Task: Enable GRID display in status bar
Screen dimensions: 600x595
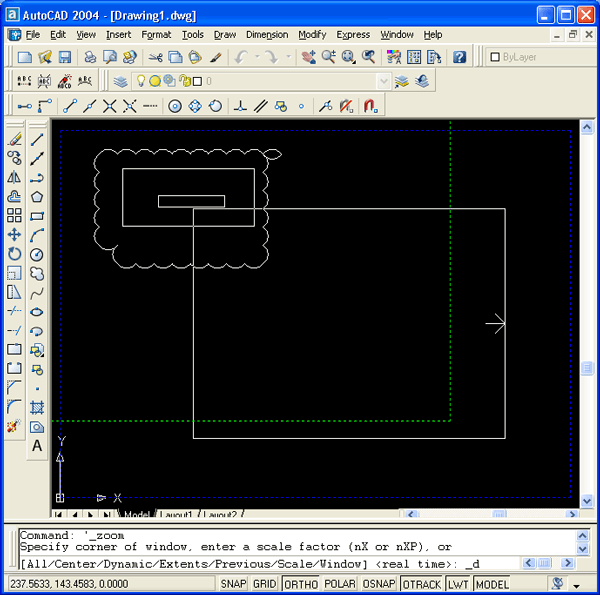Action: pos(264,584)
